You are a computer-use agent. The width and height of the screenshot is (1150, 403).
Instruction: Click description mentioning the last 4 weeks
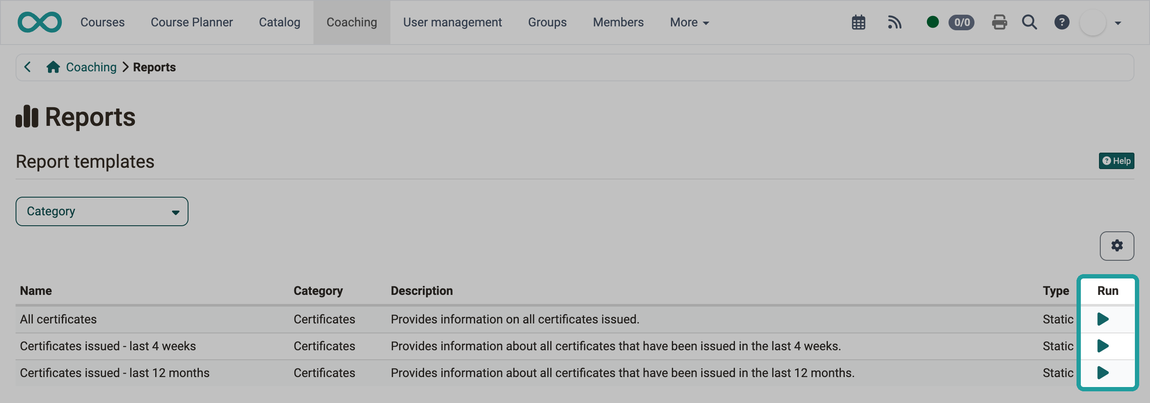[x=615, y=346]
